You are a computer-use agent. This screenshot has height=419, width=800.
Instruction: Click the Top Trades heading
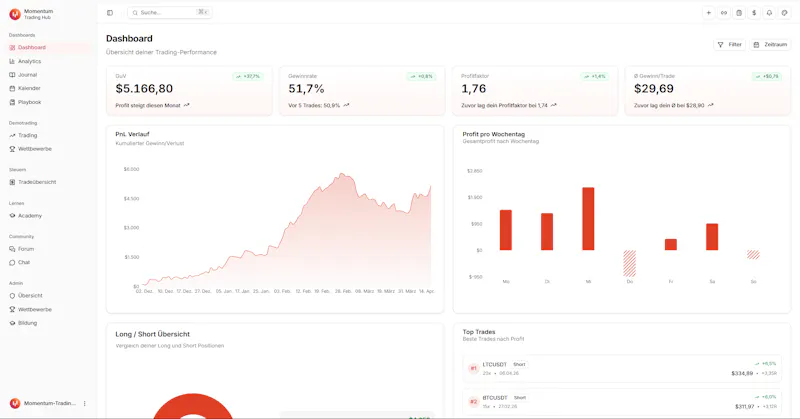pos(479,332)
